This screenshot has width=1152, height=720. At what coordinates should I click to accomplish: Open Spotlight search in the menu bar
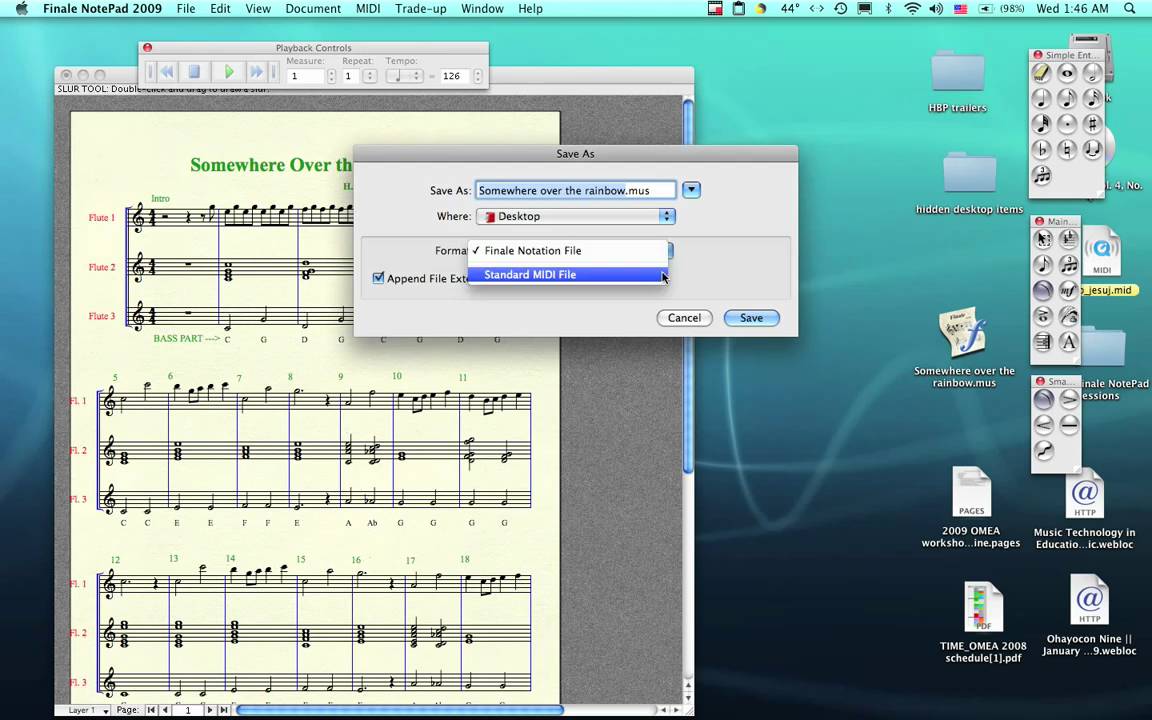click(x=1129, y=9)
